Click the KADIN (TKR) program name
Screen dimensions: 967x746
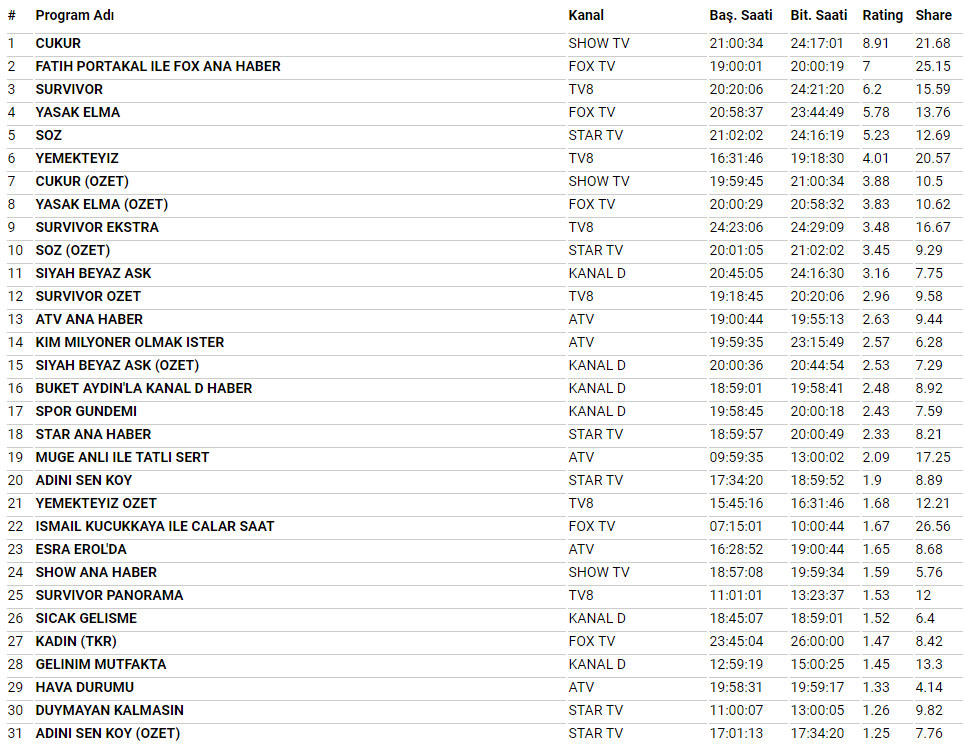pyautogui.click(x=75, y=641)
